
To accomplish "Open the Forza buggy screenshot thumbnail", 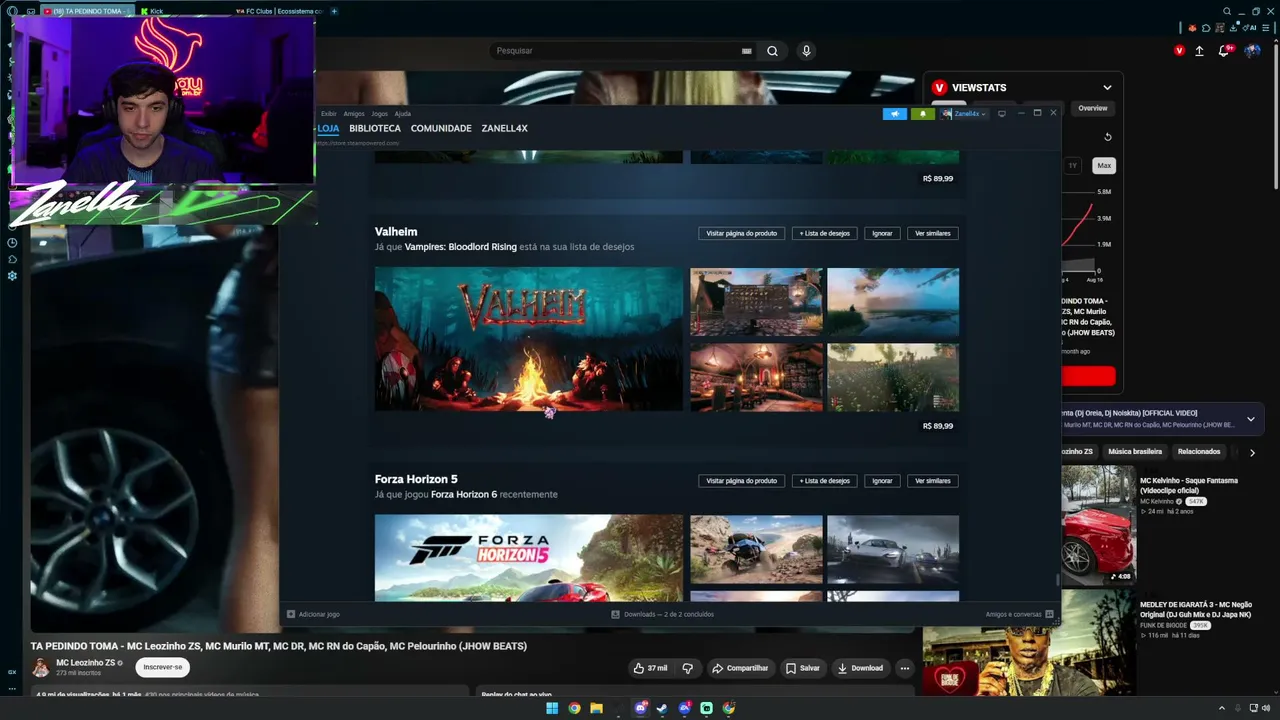I will (756, 549).
